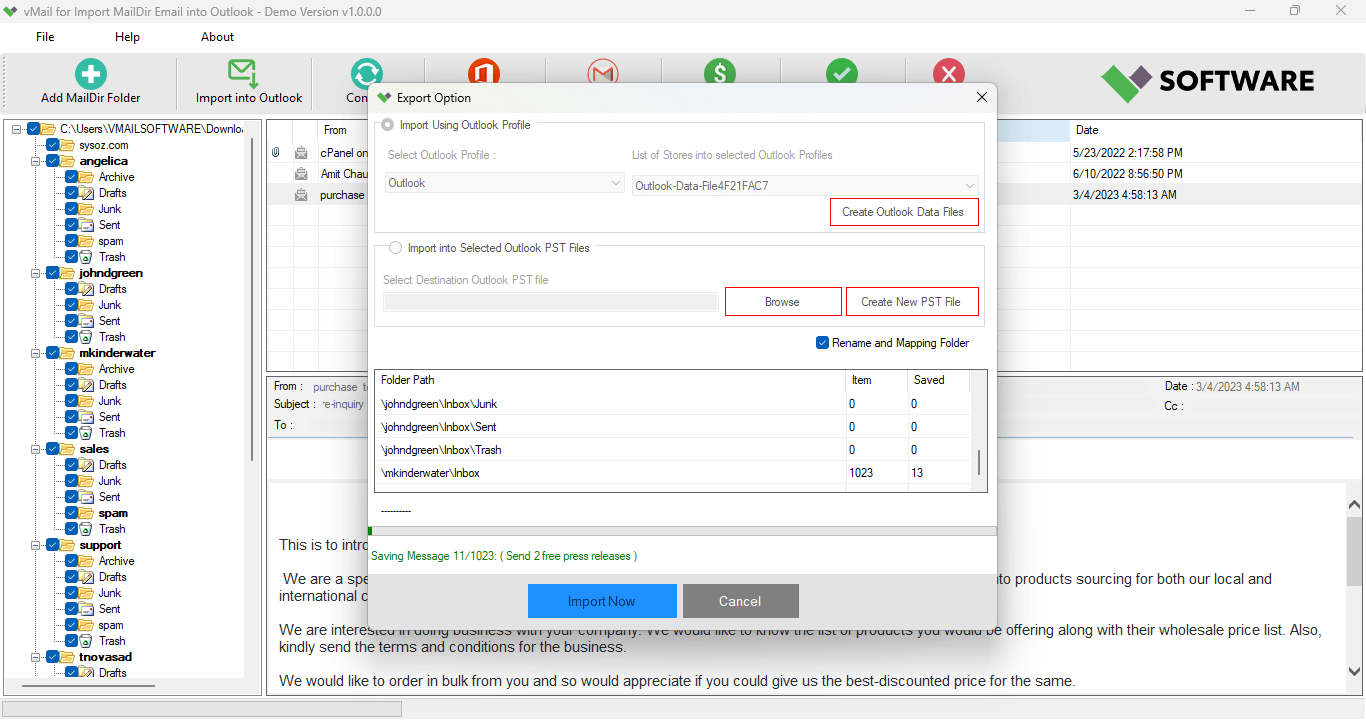
Task: Open the Help menu
Action: tap(127, 37)
